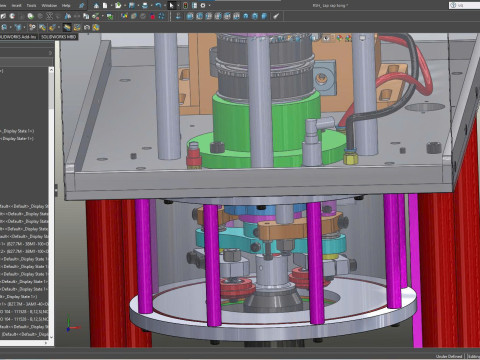This screenshot has height=360, width=480.
Task: Click 'Under Defined' in status bar
Action: click(449, 356)
